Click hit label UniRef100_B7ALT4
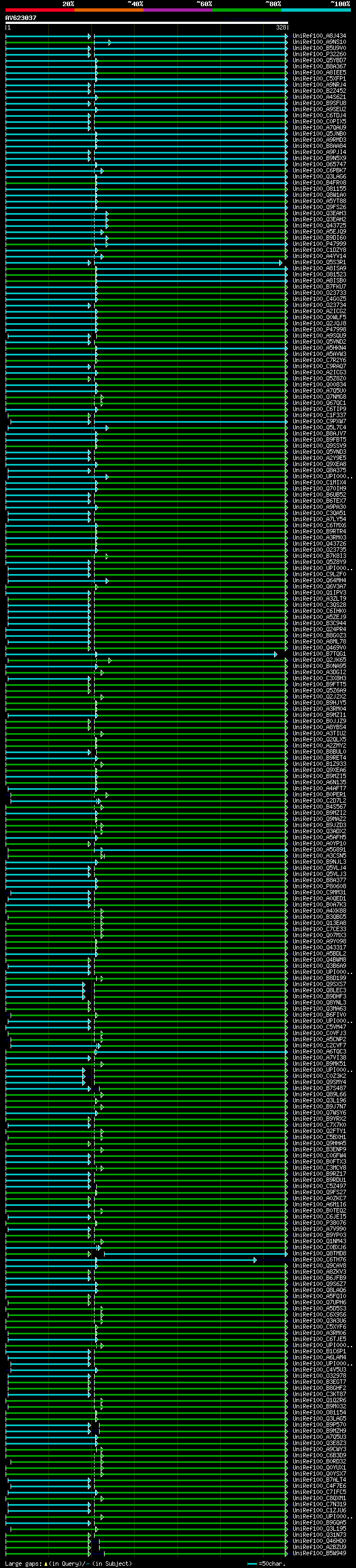 [319, 1480]
